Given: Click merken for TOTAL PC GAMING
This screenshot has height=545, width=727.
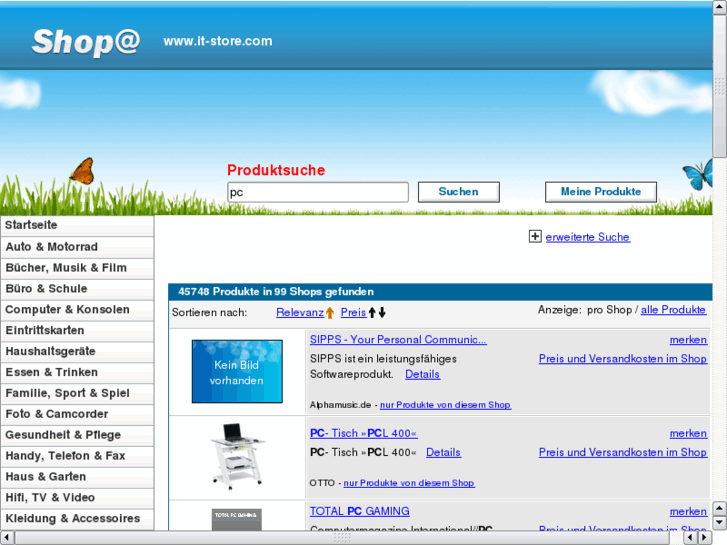Looking at the screenshot, I should pyautogui.click(x=688, y=512).
